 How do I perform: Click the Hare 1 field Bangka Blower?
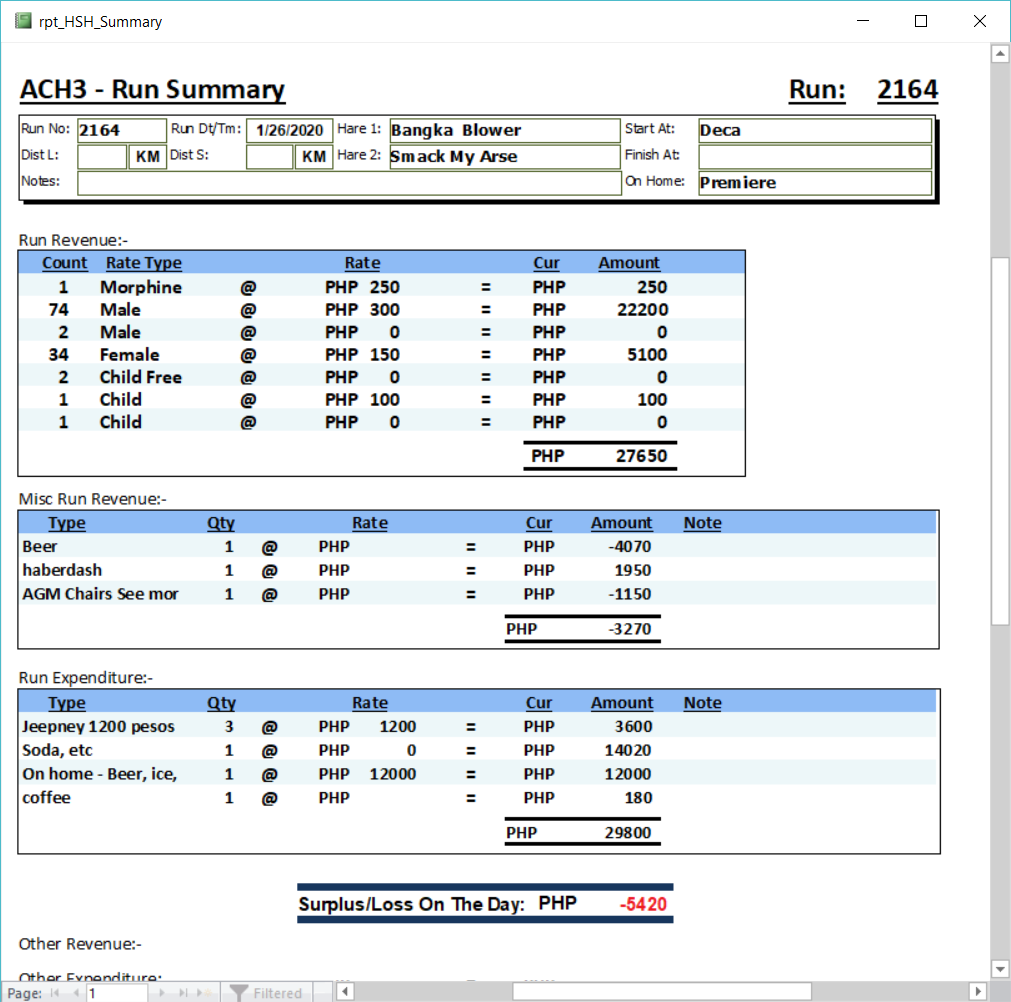503,131
